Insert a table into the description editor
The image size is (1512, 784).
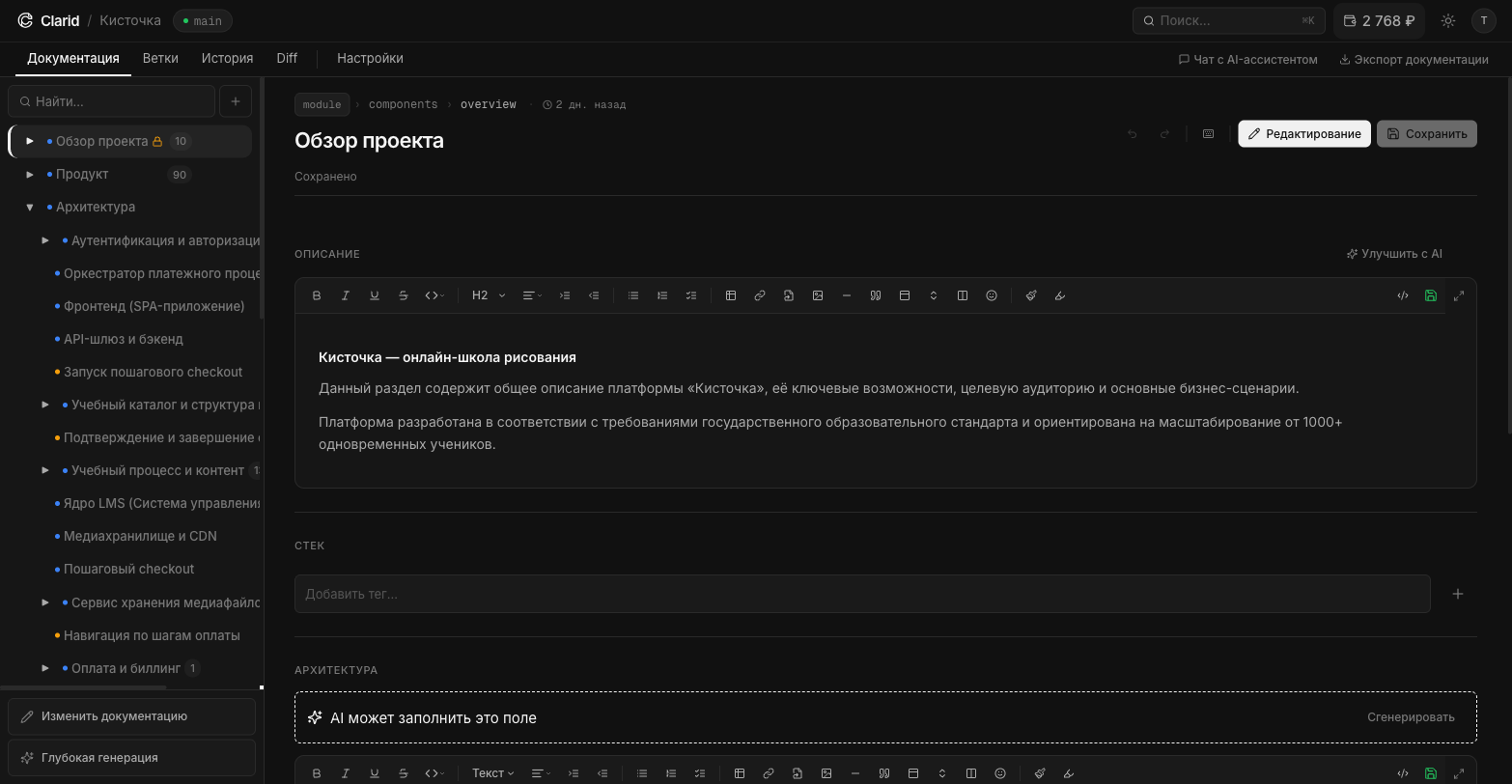(x=731, y=295)
